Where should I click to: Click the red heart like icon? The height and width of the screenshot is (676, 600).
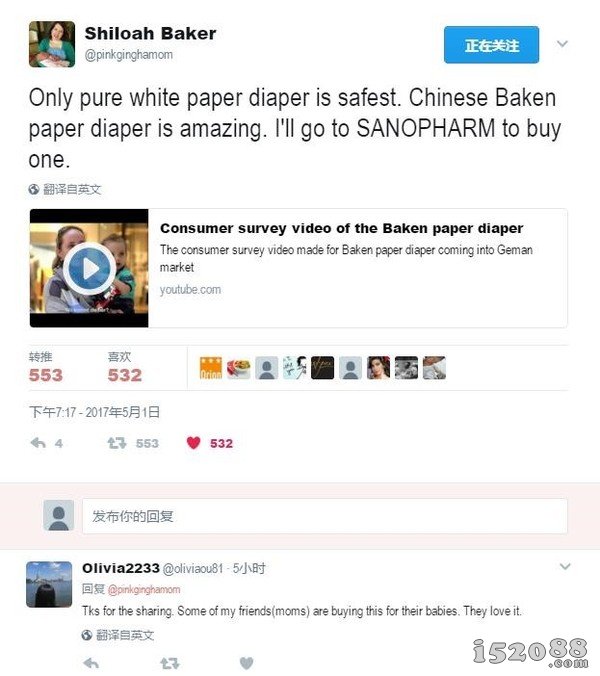pos(194,443)
